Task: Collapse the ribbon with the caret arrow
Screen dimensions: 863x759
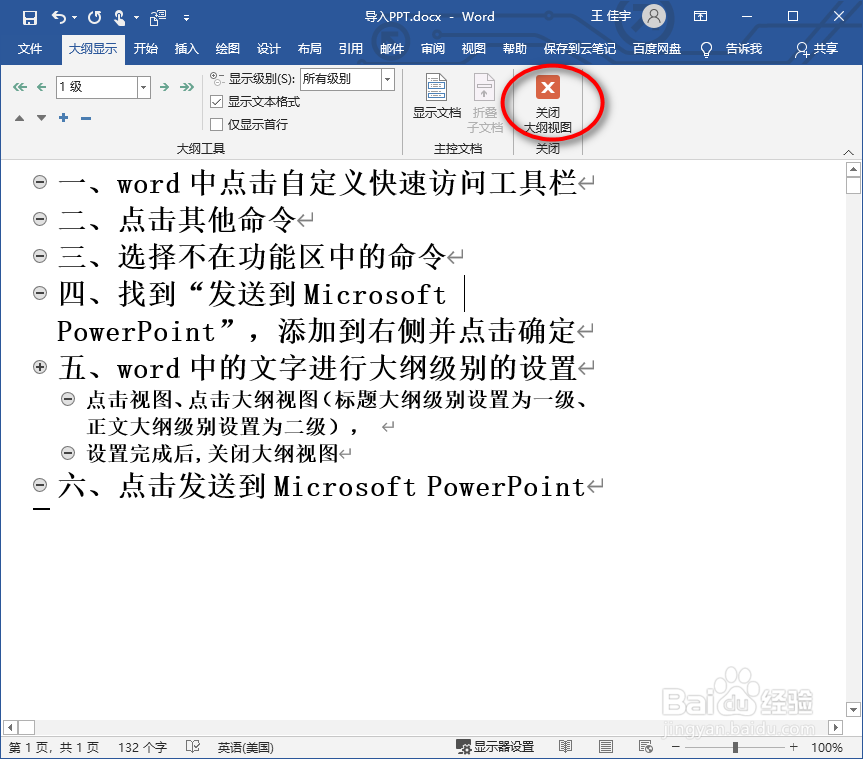Action: point(848,152)
